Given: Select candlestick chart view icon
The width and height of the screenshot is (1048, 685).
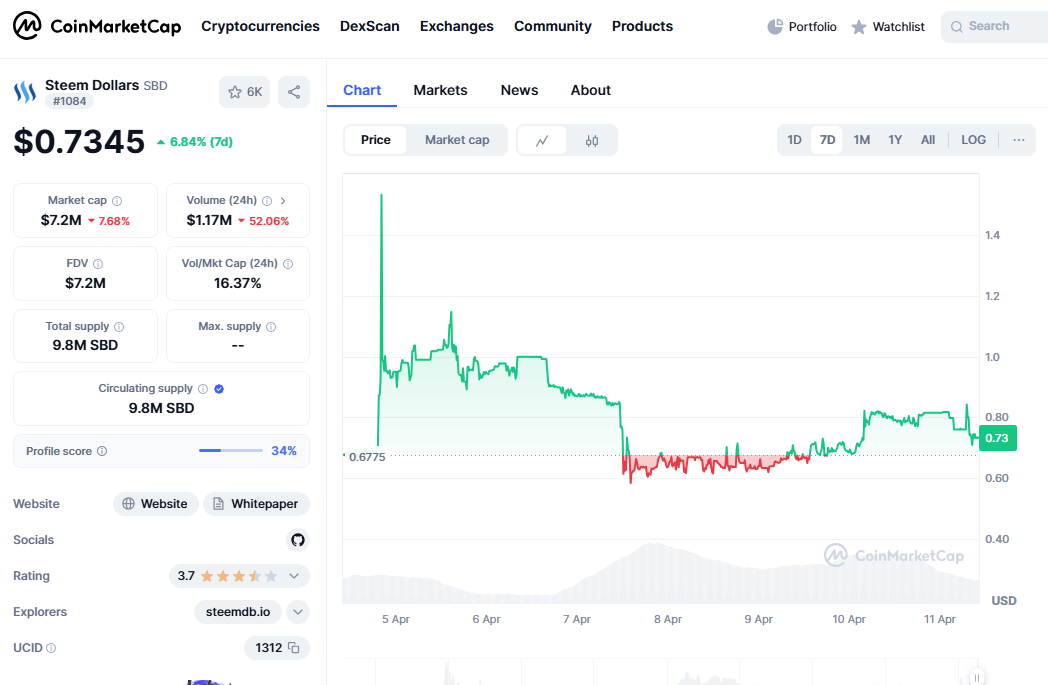Looking at the screenshot, I should (592, 140).
